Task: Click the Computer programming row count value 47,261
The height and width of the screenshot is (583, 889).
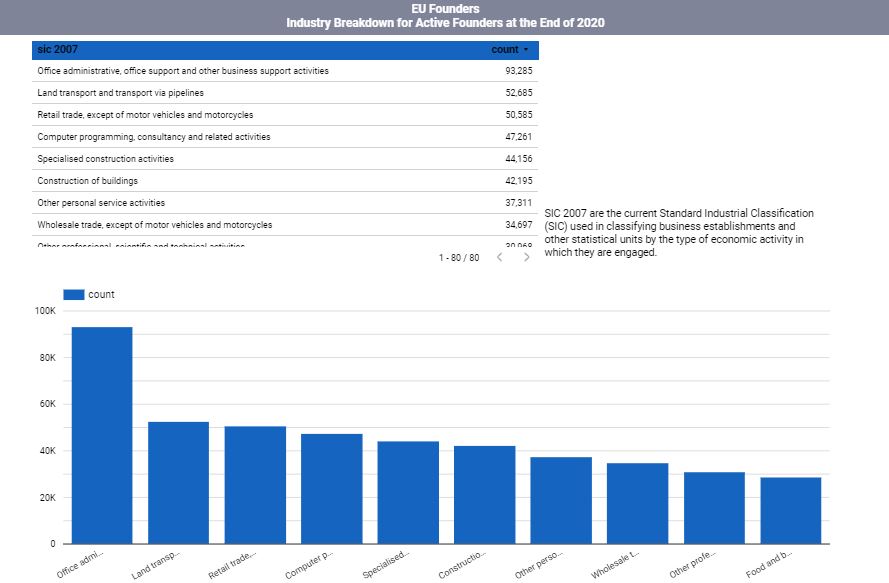Action: [519, 136]
